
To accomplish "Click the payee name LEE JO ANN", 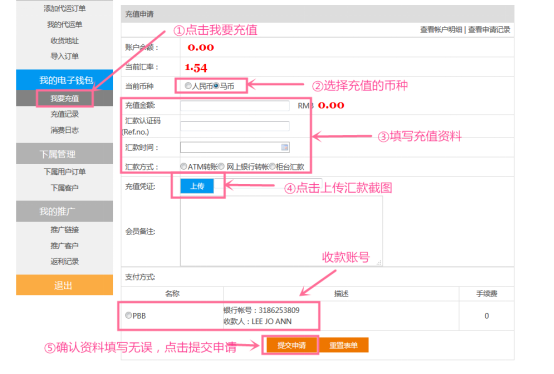I will coord(271,321).
